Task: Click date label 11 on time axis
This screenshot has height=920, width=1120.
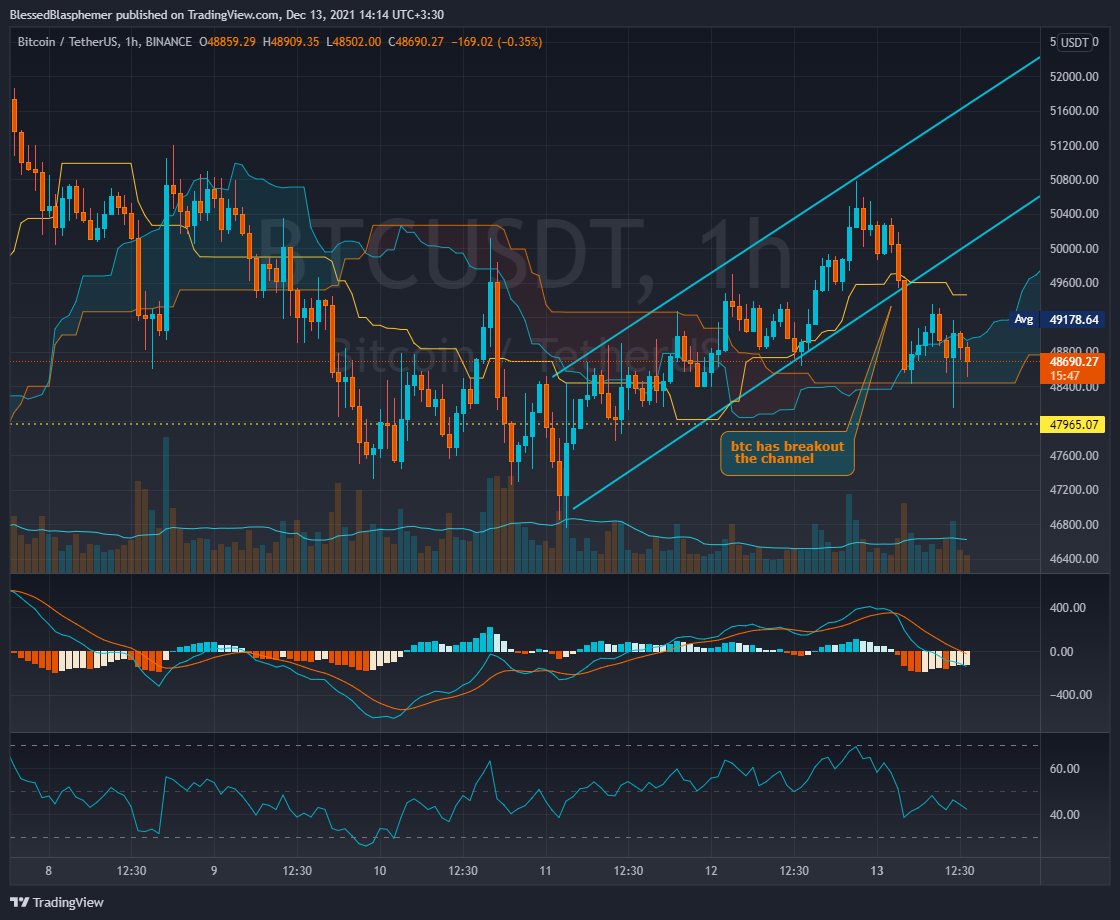Action: pyautogui.click(x=546, y=871)
